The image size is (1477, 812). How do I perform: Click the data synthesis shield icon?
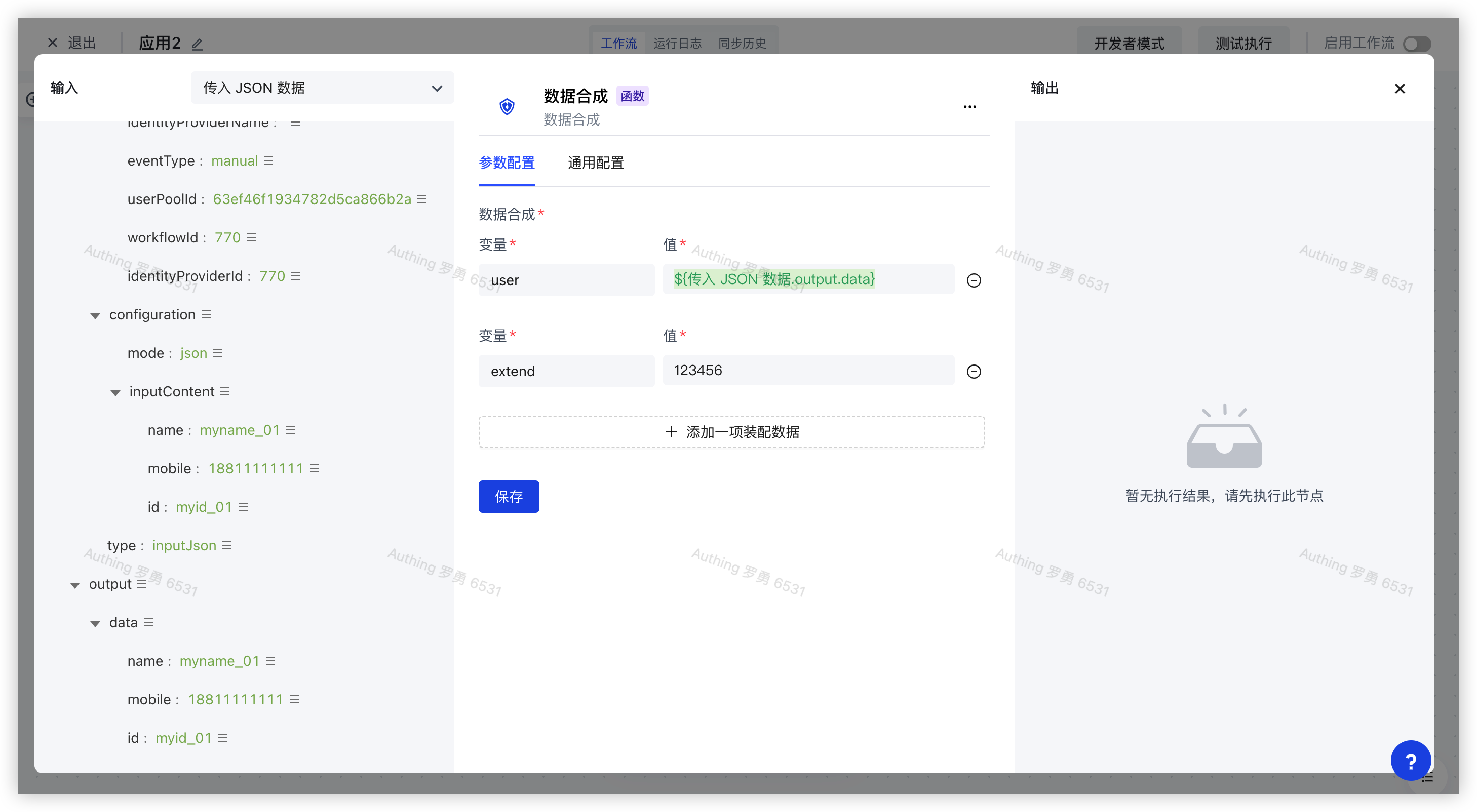pyautogui.click(x=507, y=107)
